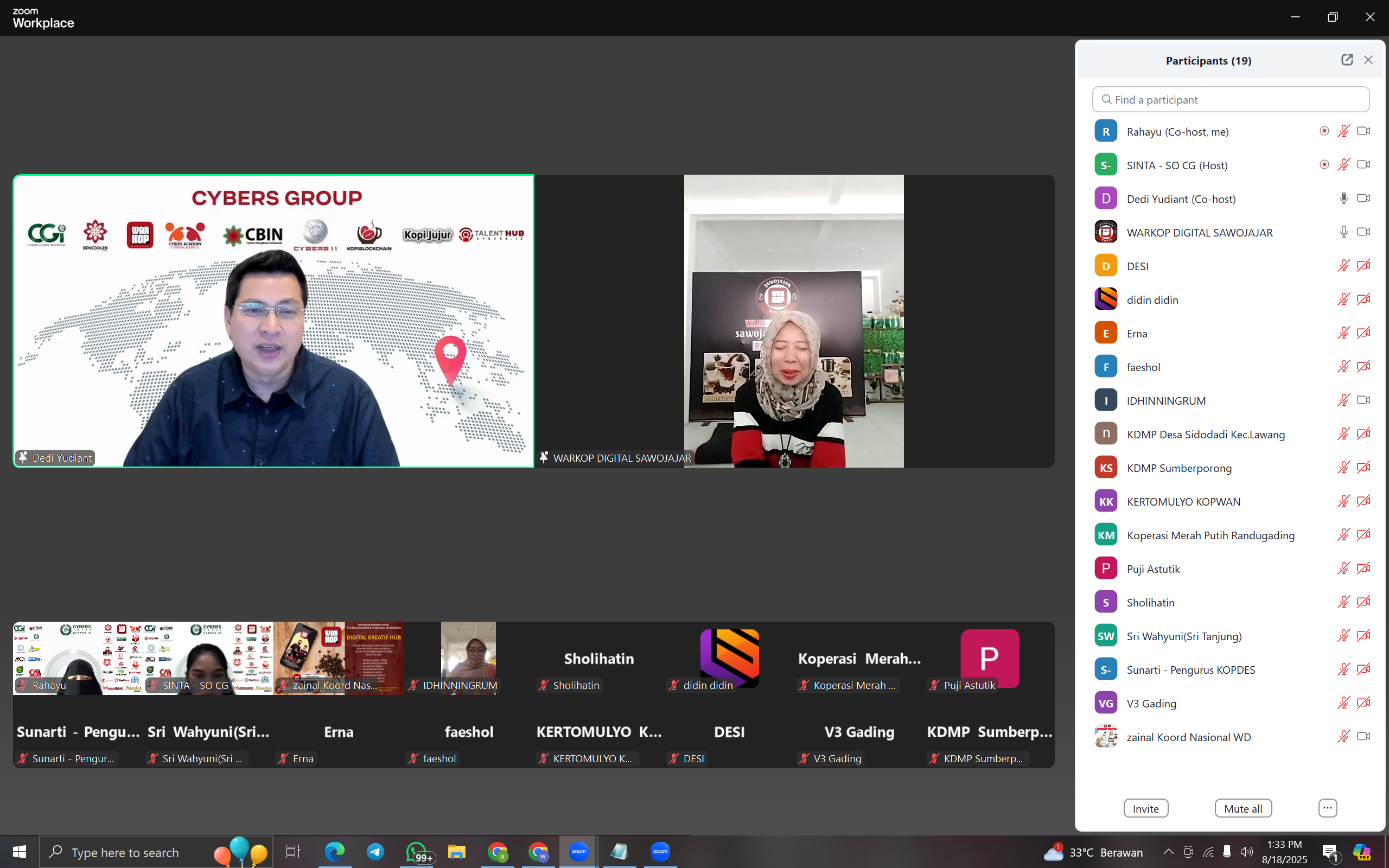The image size is (1389, 868).
Task: Click IDHINNINGRUM's camera icon in list
Action: [x=1363, y=400]
